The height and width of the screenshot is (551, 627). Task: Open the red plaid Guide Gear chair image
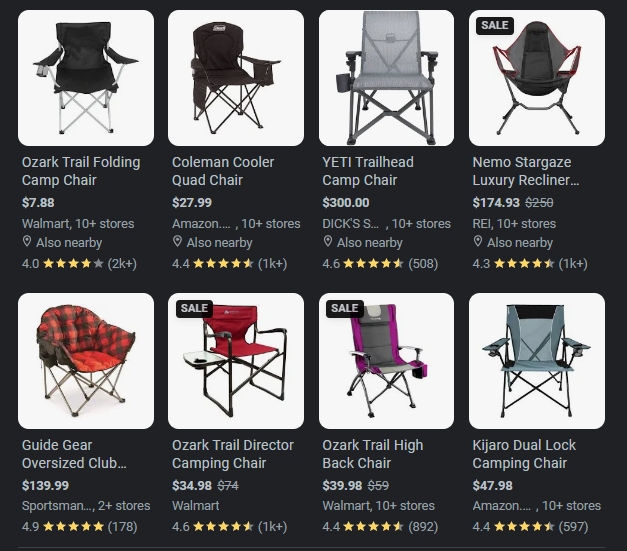point(86,361)
